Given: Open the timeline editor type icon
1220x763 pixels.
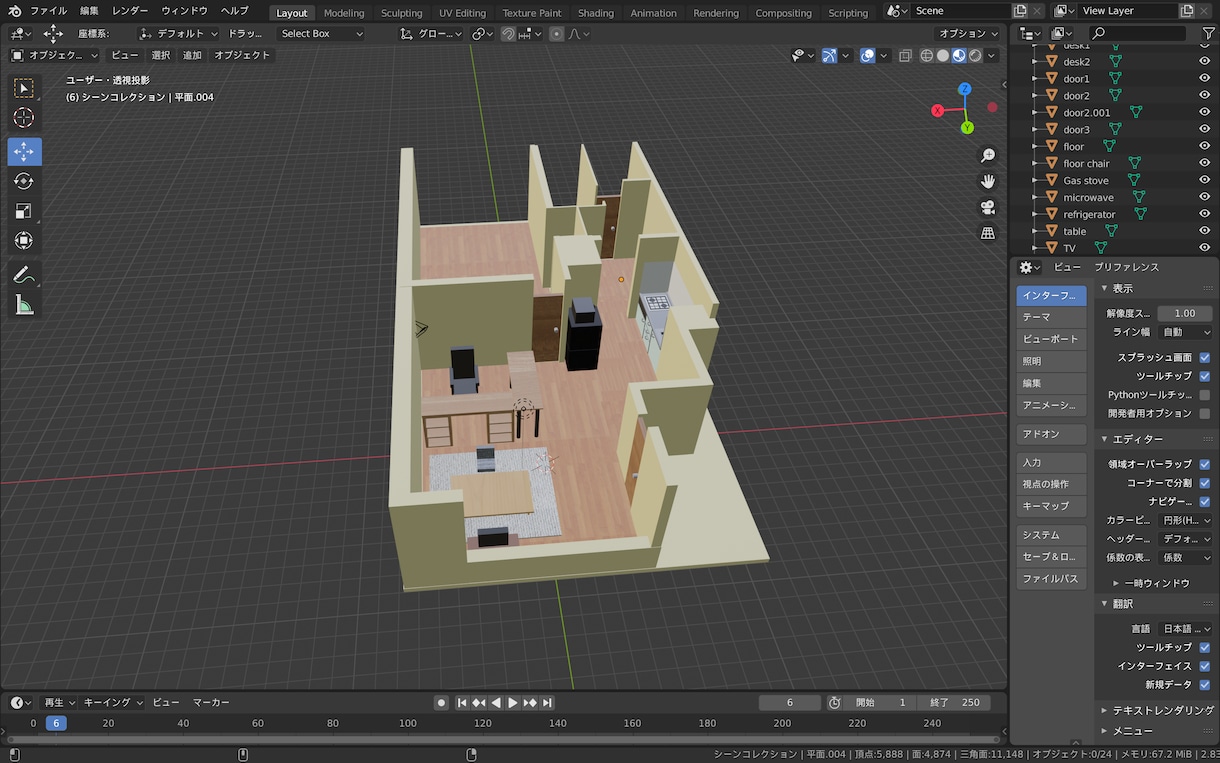Looking at the screenshot, I should pyautogui.click(x=20, y=702).
